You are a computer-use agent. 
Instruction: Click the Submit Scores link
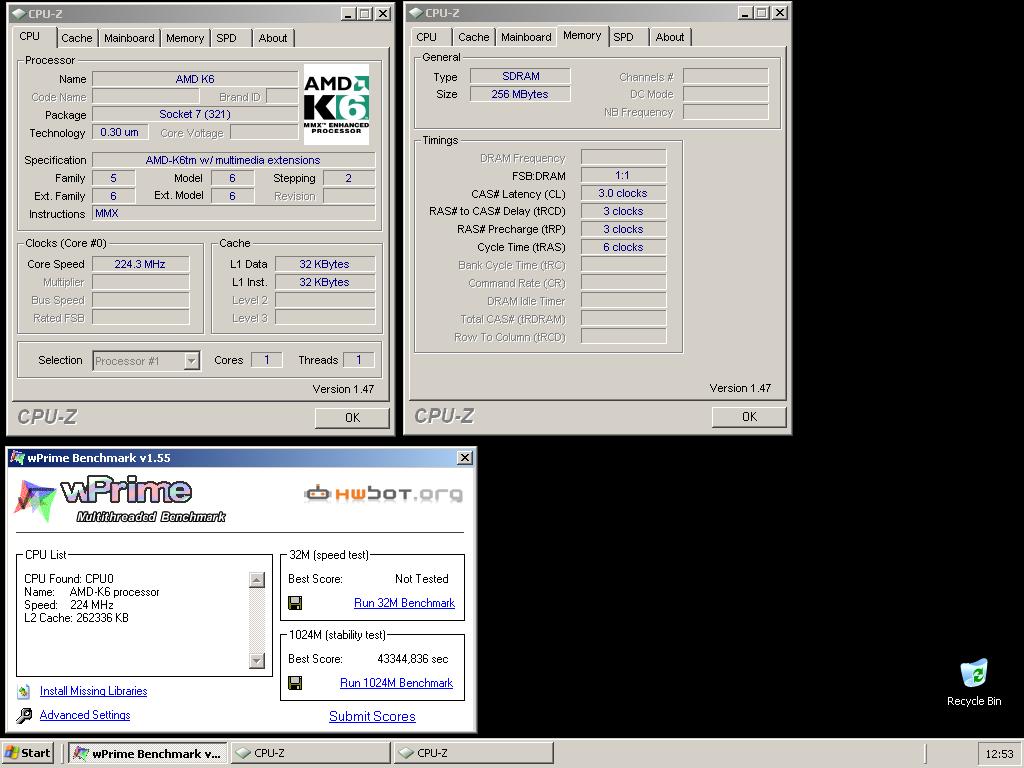[x=372, y=716]
